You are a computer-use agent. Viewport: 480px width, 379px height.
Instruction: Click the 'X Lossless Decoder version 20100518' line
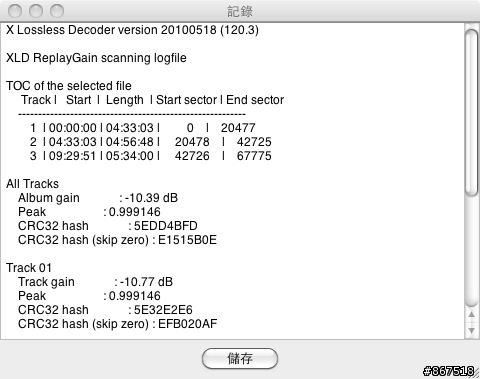pyautogui.click(x=132, y=30)
